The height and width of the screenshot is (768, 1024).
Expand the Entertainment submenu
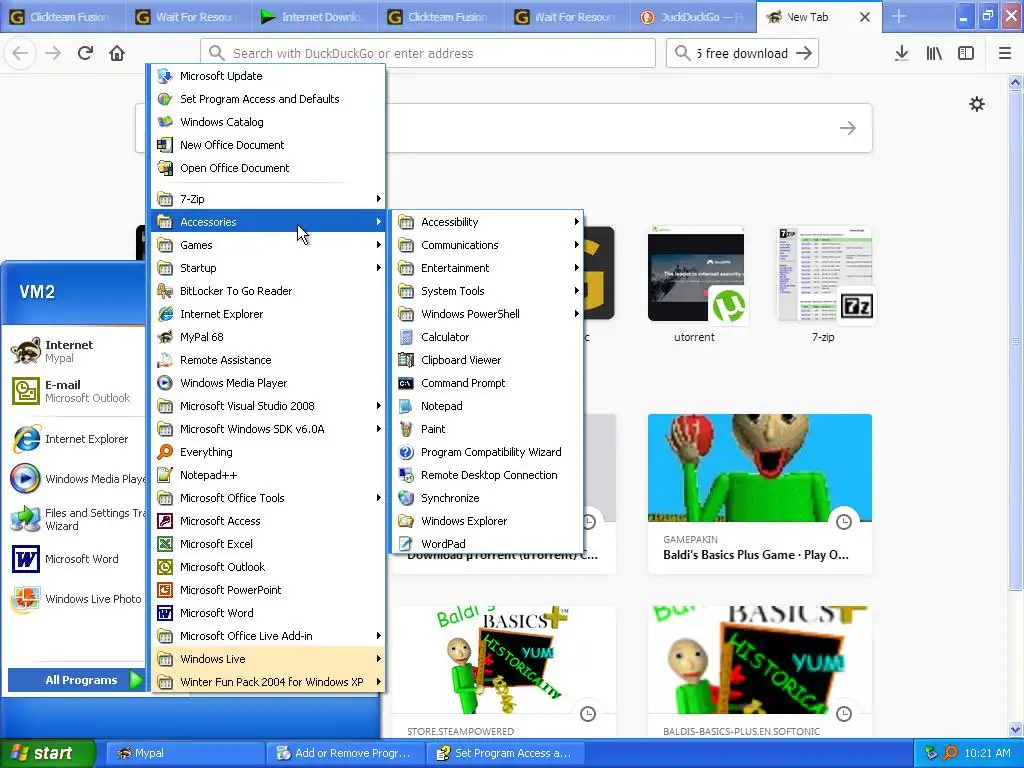487,268
